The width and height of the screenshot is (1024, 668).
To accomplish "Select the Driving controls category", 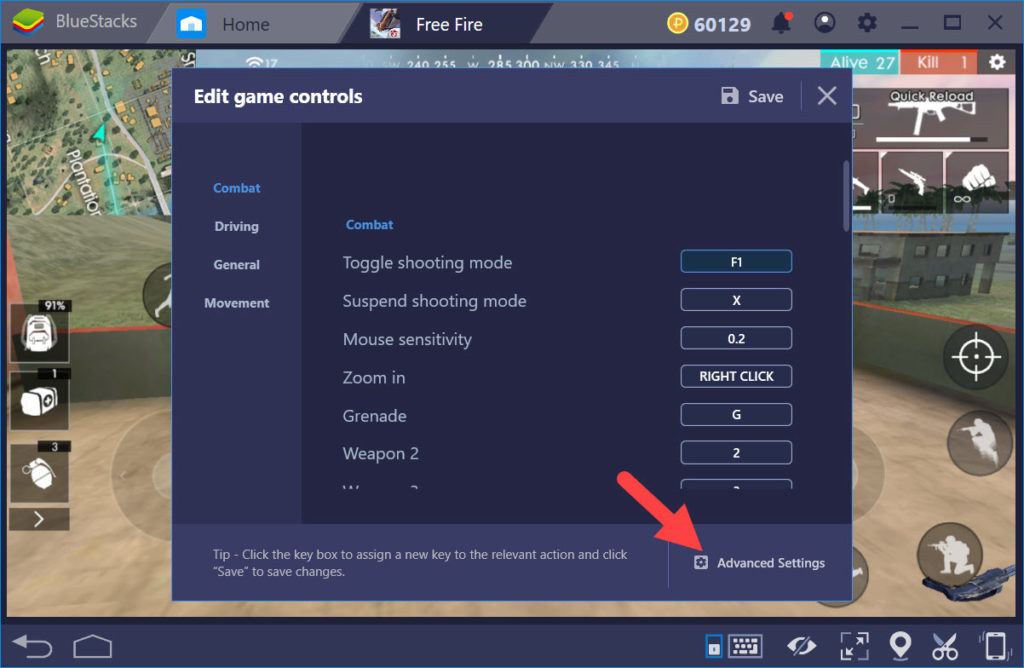I will 236,226.
